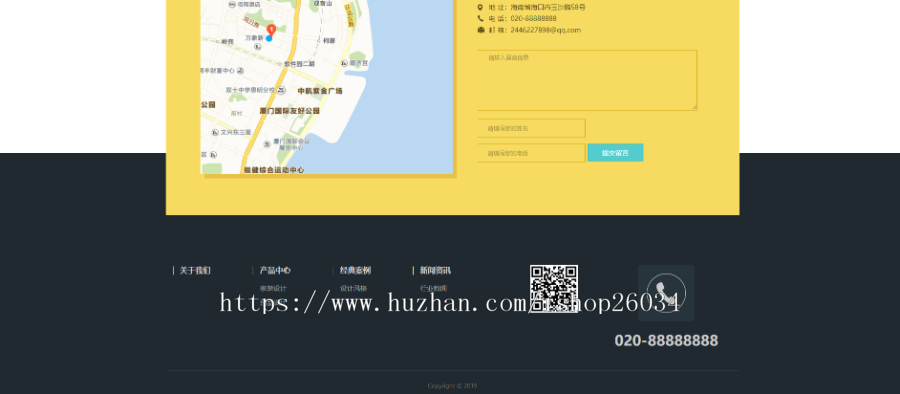Click the Copyright © 2019 footer text

click(452, 386)
